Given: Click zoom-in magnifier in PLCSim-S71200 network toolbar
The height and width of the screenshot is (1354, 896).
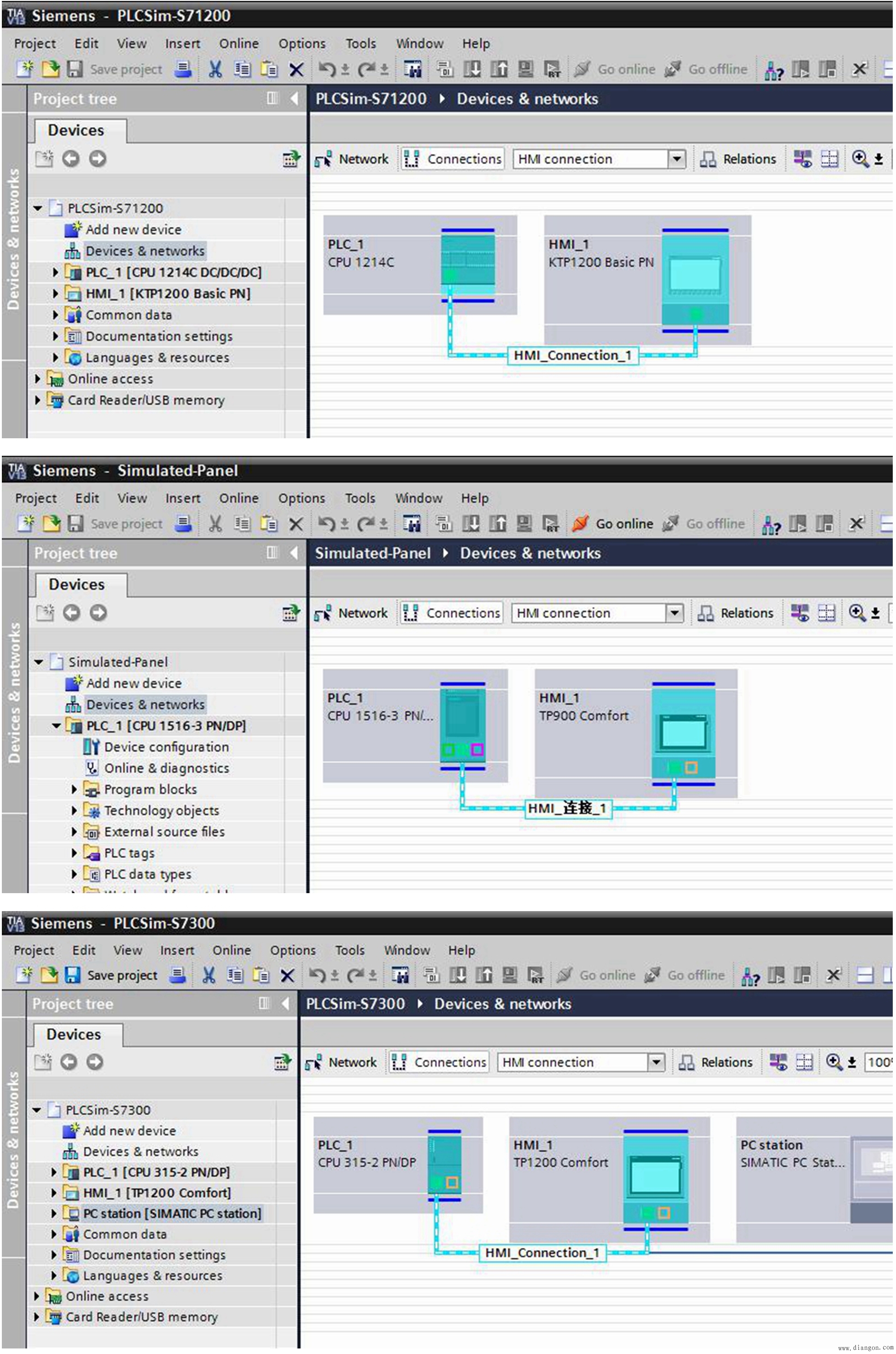Looking at the screenshot, I should click(x=860, y=158).
